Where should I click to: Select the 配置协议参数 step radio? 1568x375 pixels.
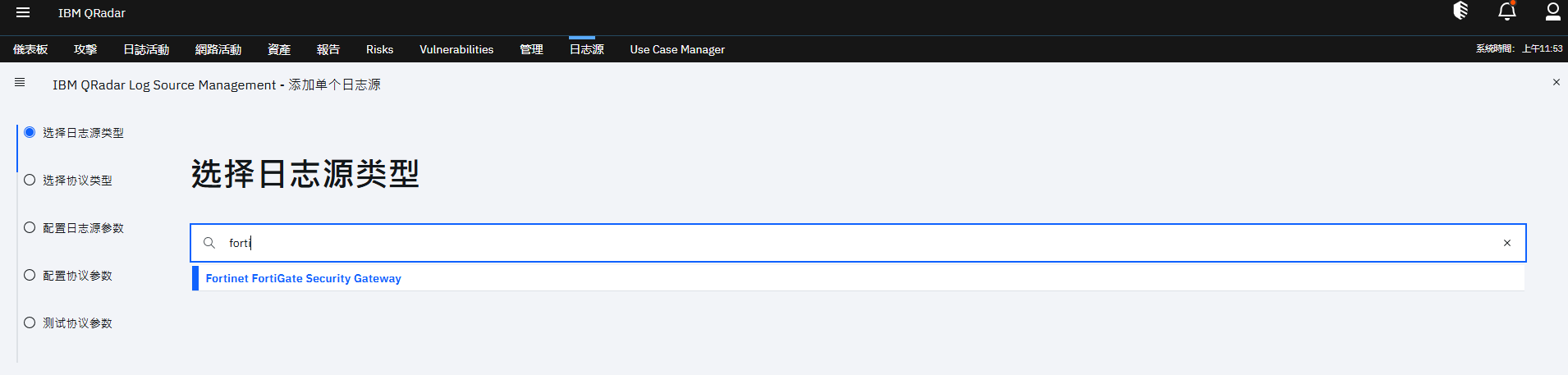[x=30, y=275]
